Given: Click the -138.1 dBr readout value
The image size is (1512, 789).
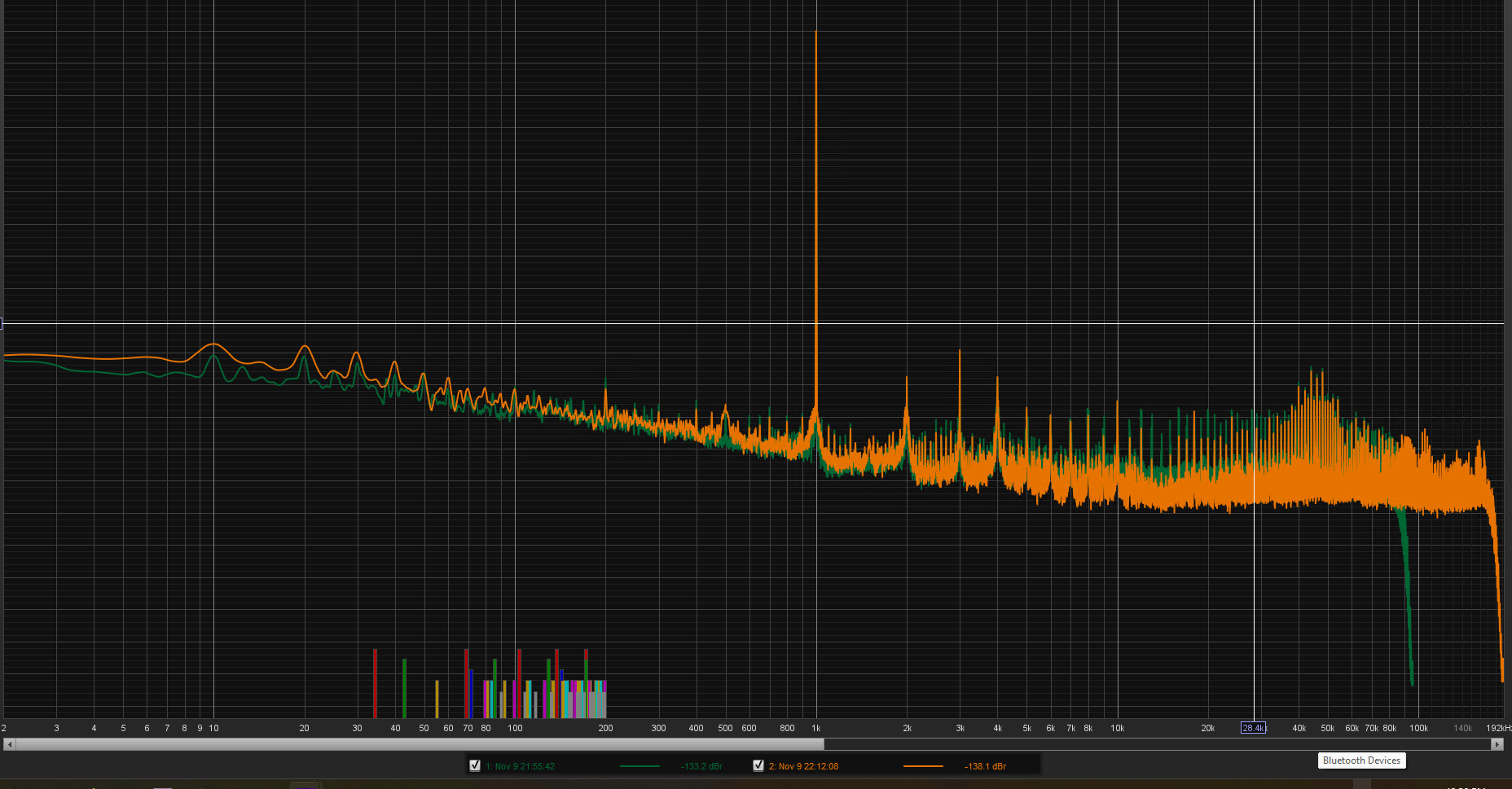Looking at the screenshot, I should click(985, 766).
